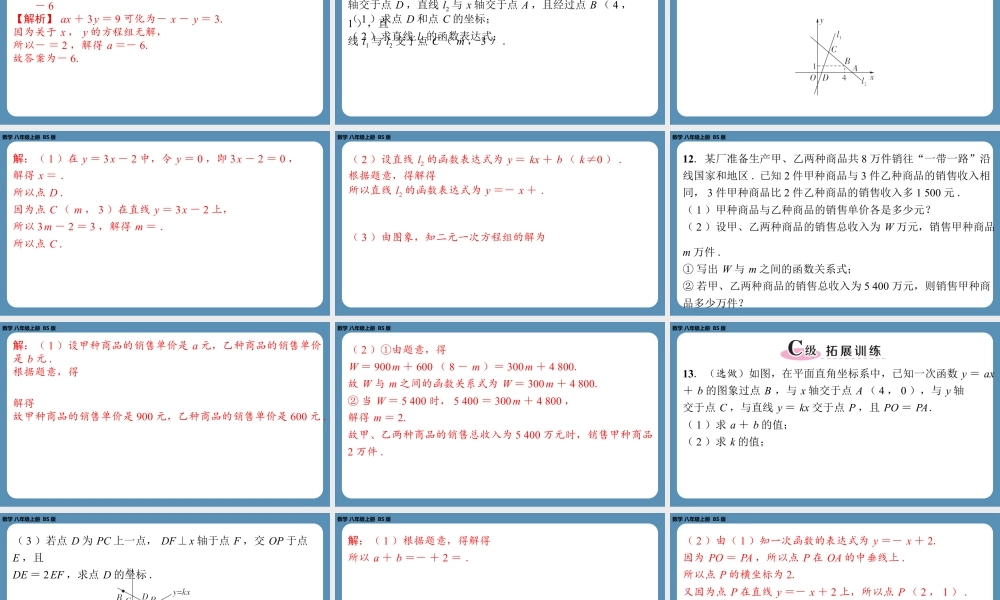1000x600 pixels.
Task: Click the 拓展训练 section heading
Action: click(x=853, y=351)
